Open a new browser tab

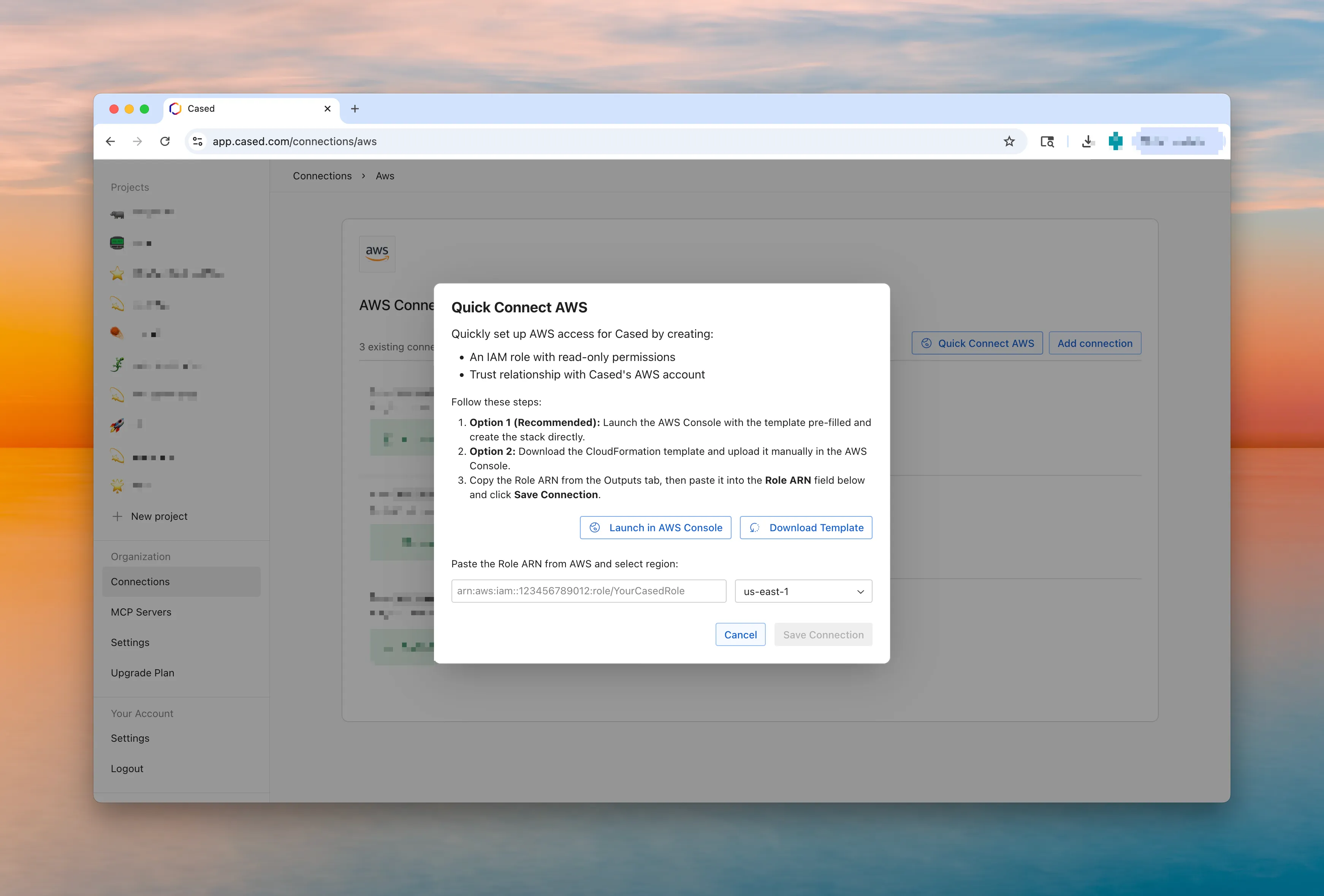click(x=354, y=109)
